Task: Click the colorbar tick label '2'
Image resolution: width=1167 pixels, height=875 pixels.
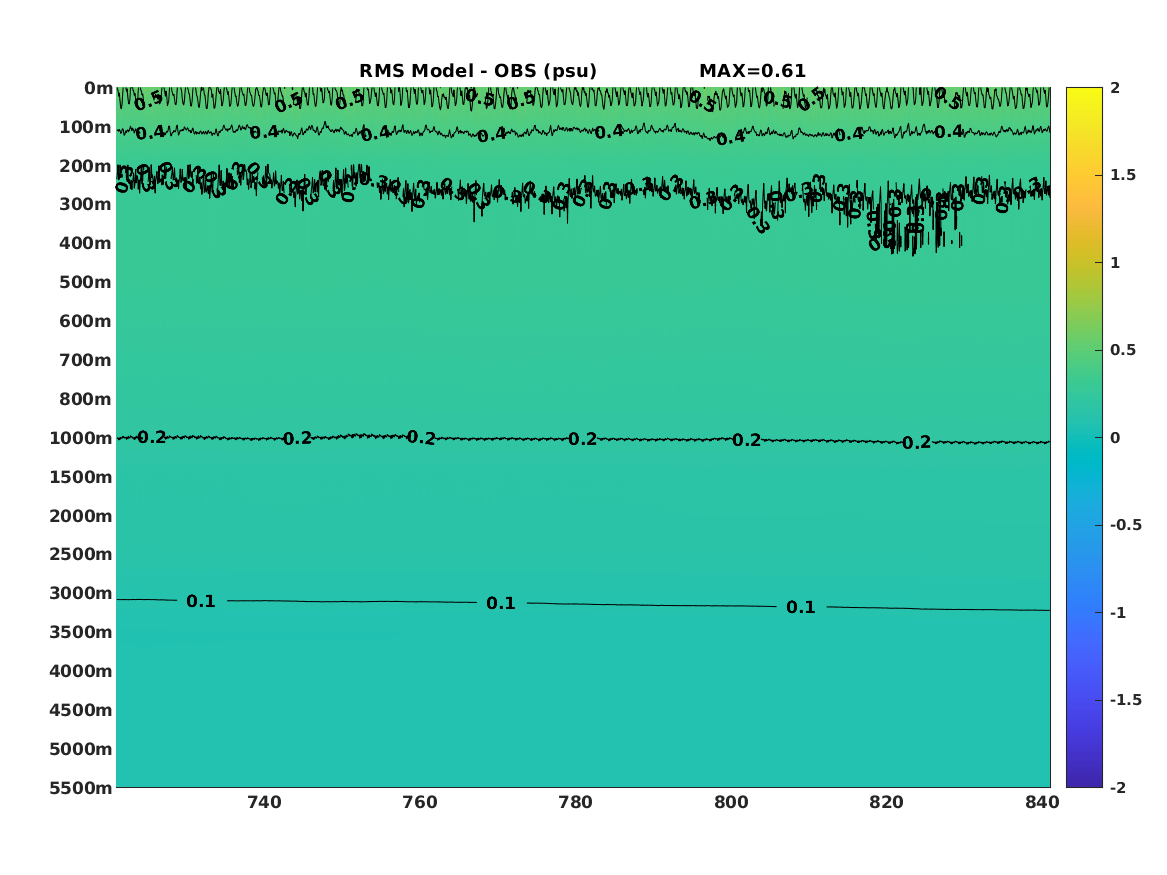Action: click(x=1115, y=88)
